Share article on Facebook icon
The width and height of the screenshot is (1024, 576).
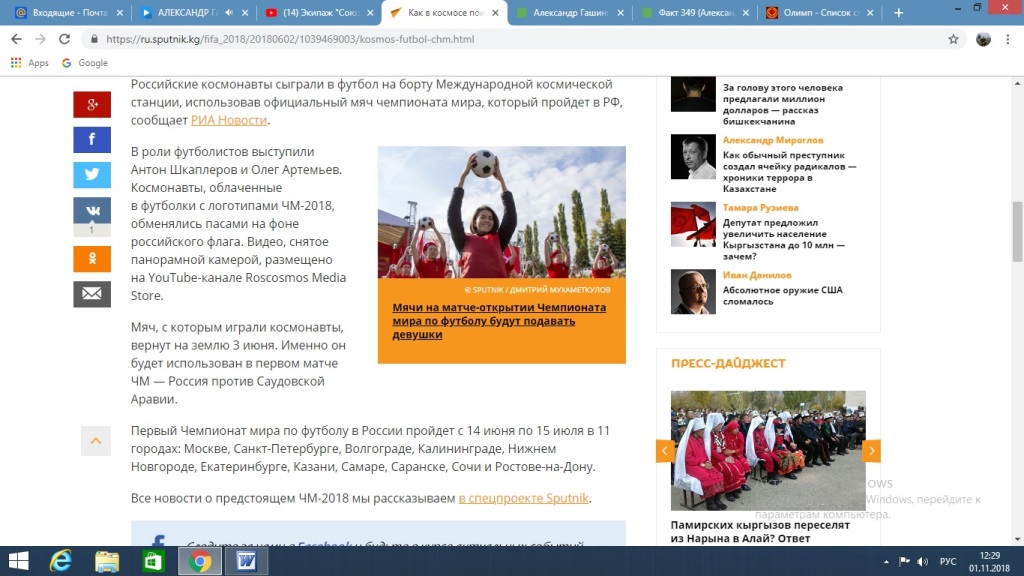click(91, 140)
